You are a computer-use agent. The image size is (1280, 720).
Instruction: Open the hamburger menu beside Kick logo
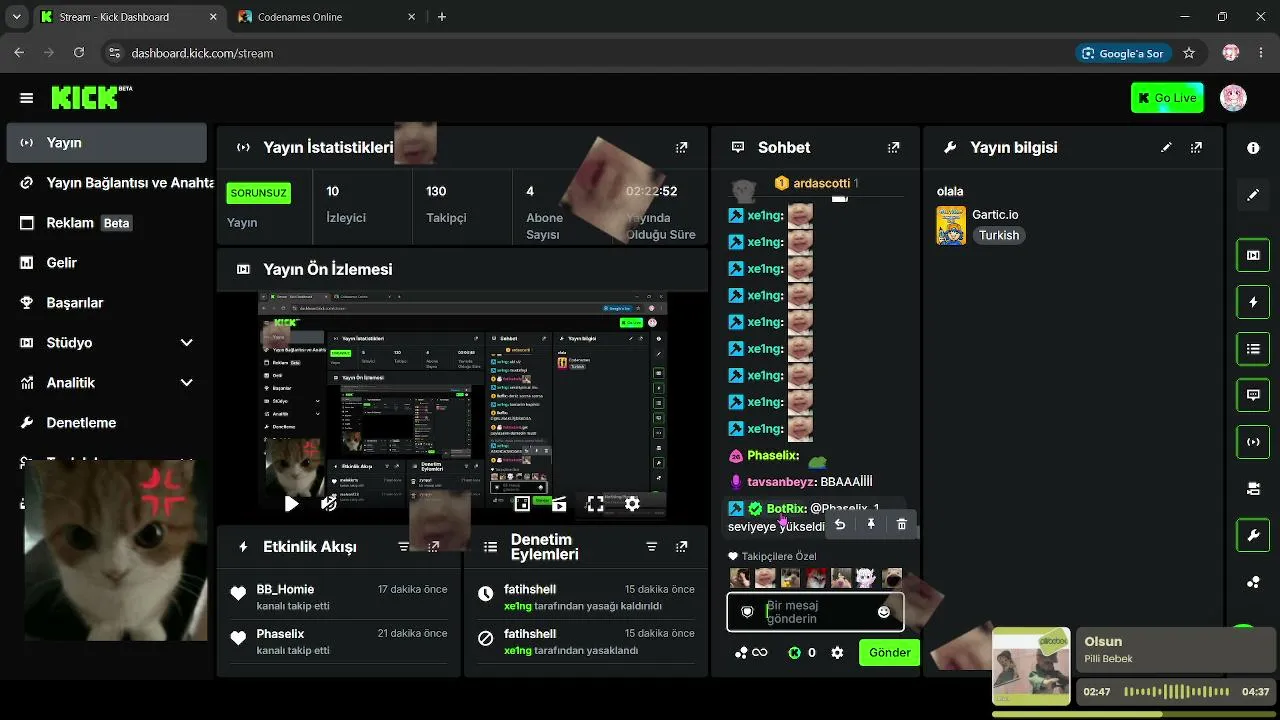tap(27, 98)
